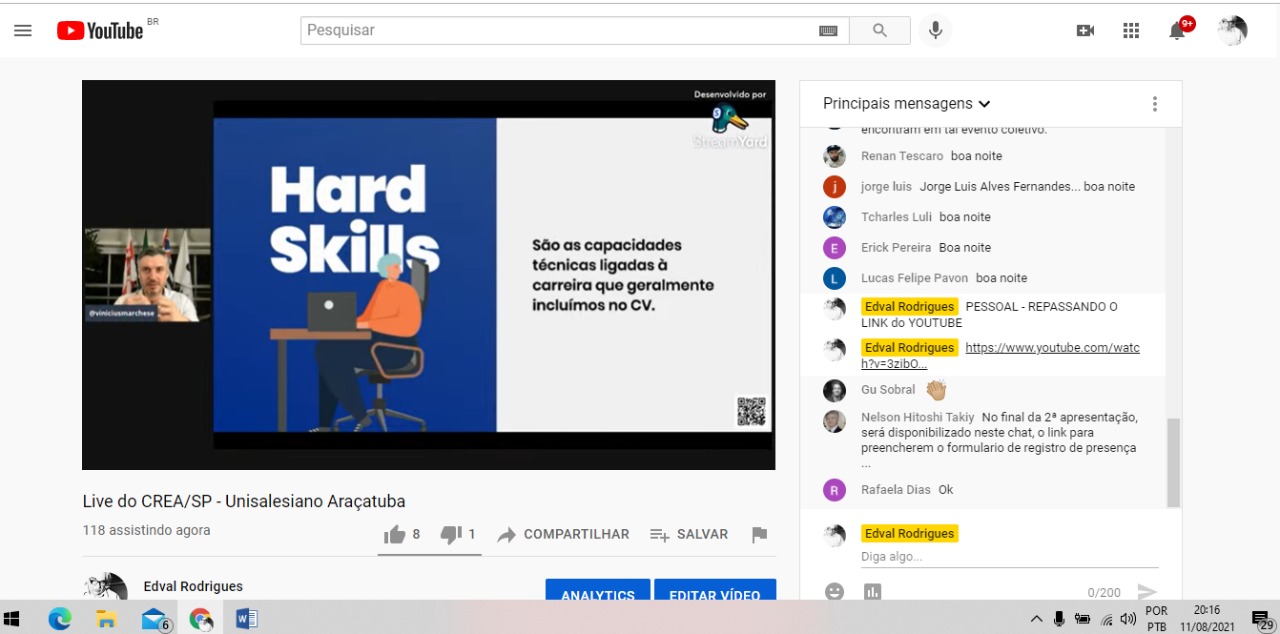Click the search magnifier button

coord(880,30)
